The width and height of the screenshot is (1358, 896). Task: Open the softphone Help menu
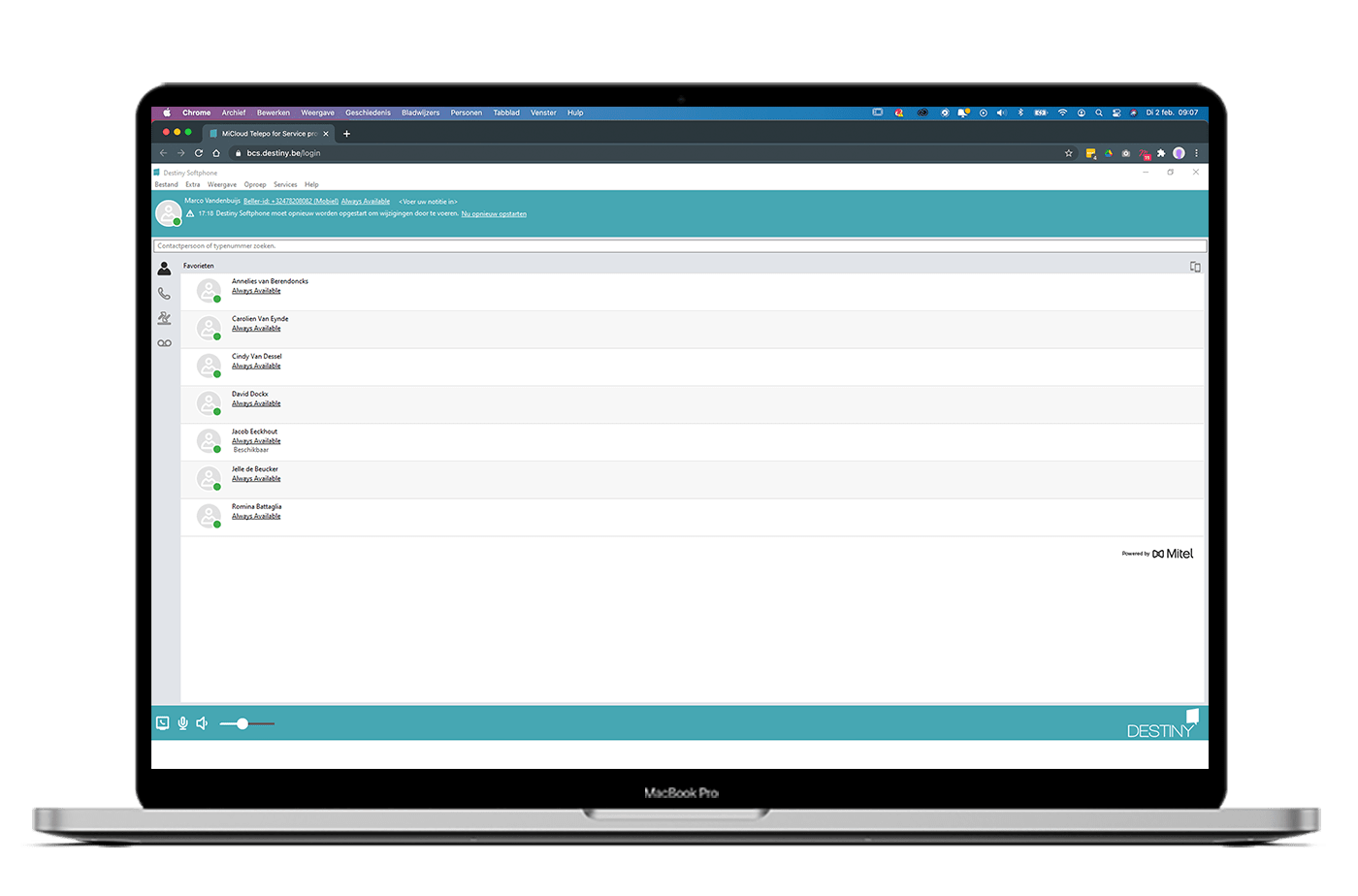point(311,184)
